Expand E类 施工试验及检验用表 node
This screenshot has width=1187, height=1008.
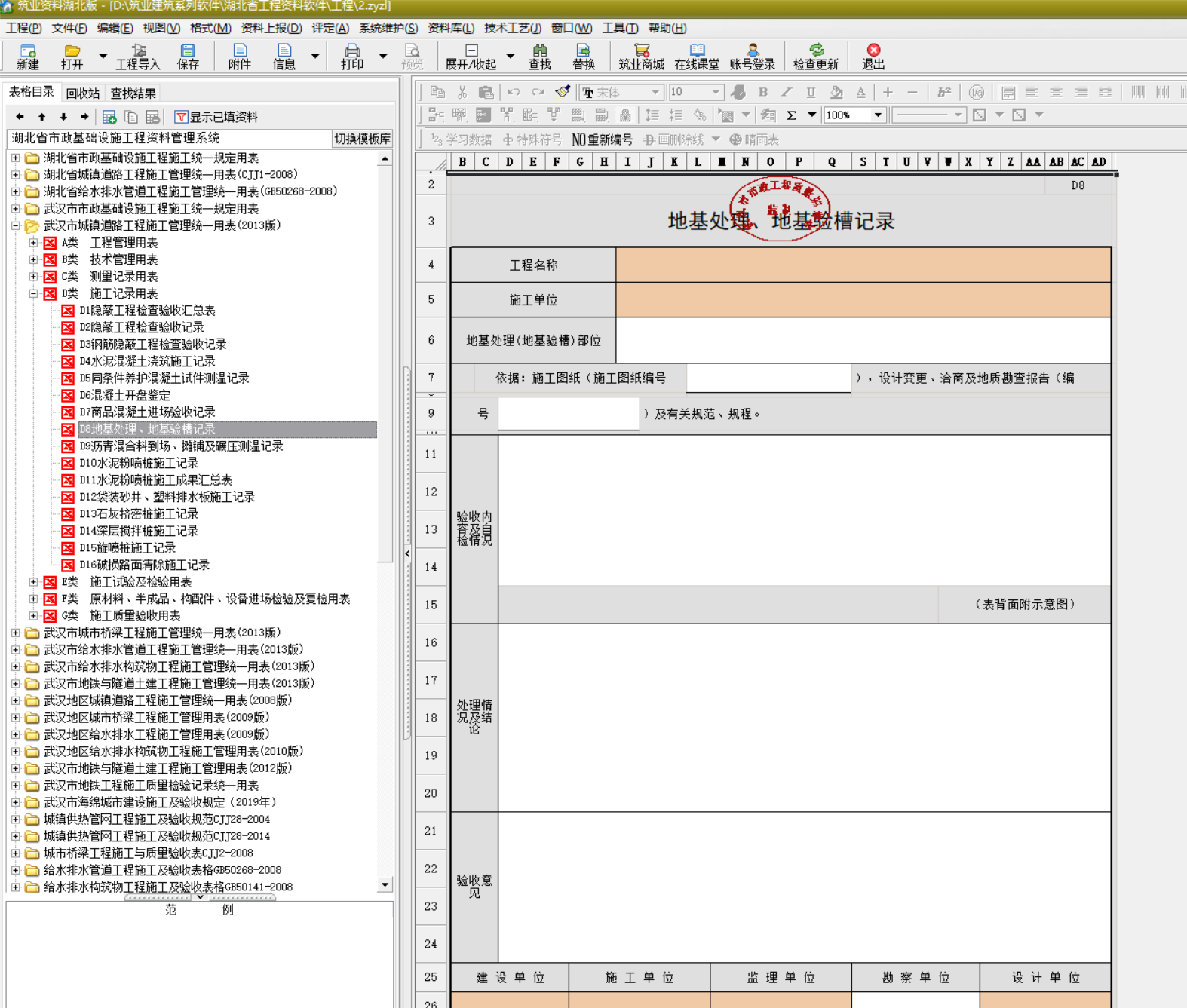click(x=33, y=582)
